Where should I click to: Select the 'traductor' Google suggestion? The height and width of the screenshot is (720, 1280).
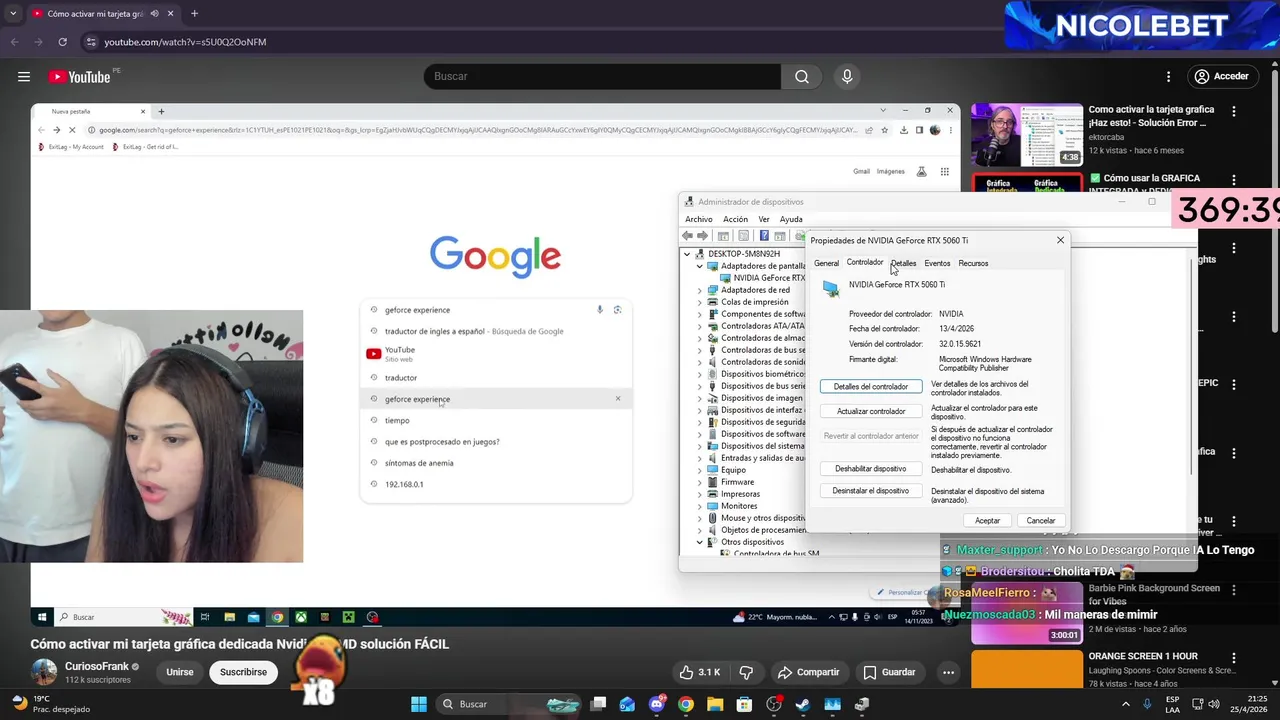click(401, 378)
